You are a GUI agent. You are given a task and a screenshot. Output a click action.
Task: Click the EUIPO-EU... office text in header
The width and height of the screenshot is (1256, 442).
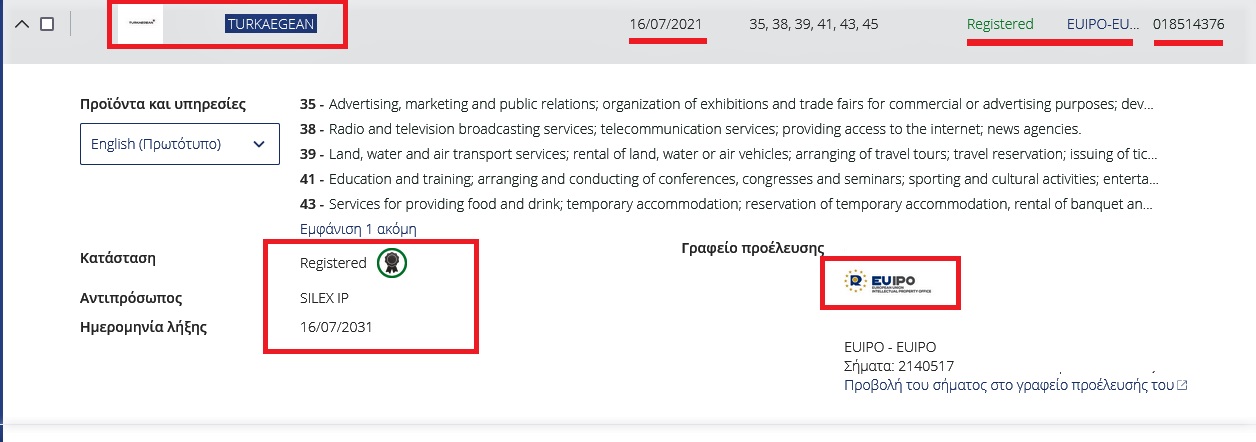tap(1102, 24)
